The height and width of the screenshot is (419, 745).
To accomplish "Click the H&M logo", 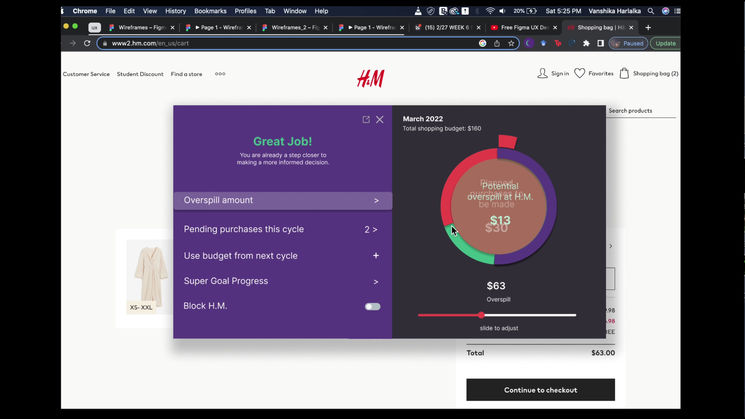I will pos(371,78).
